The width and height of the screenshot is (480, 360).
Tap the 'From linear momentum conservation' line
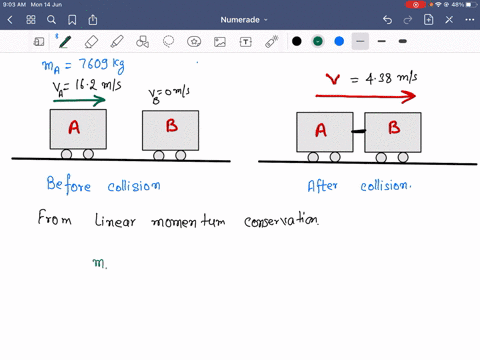coord(178,219)
